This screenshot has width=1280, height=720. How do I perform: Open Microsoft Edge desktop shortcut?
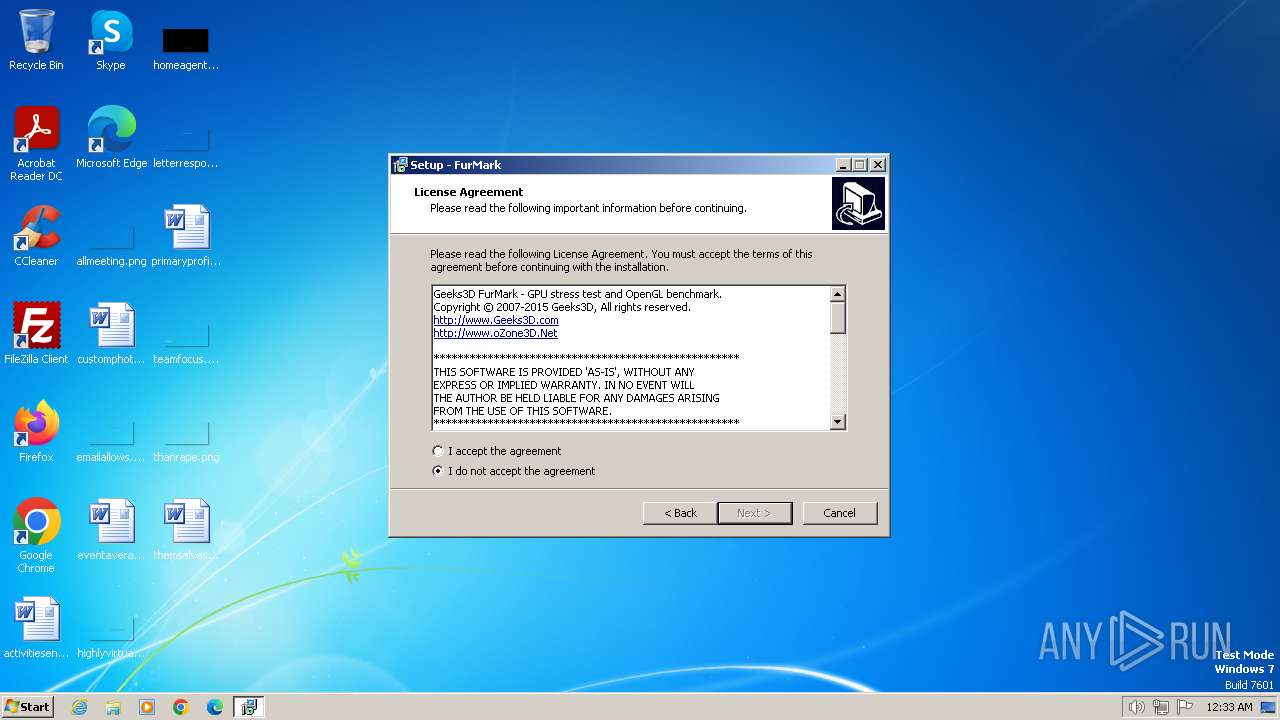coord(111,138)
